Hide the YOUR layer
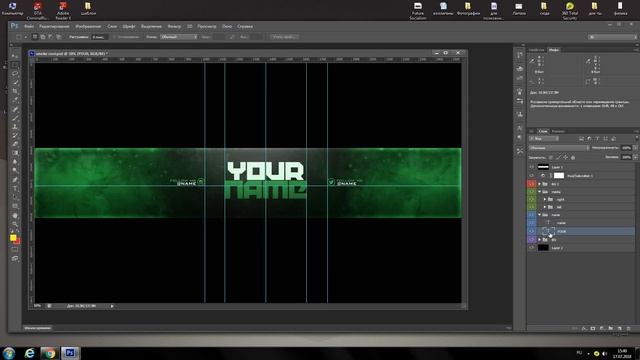Viewport: 640px width, 360px height. (531, 231)
